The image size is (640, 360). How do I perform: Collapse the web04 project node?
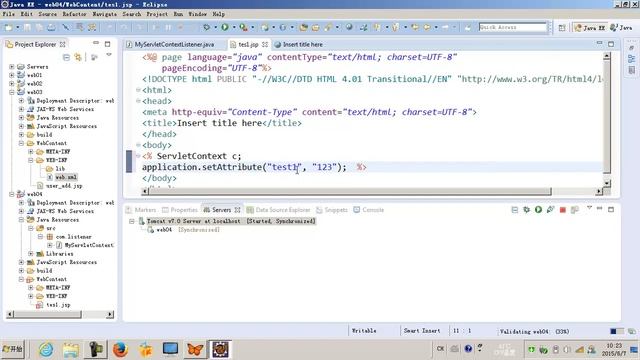pyautogui.click(x=12, y=194)
